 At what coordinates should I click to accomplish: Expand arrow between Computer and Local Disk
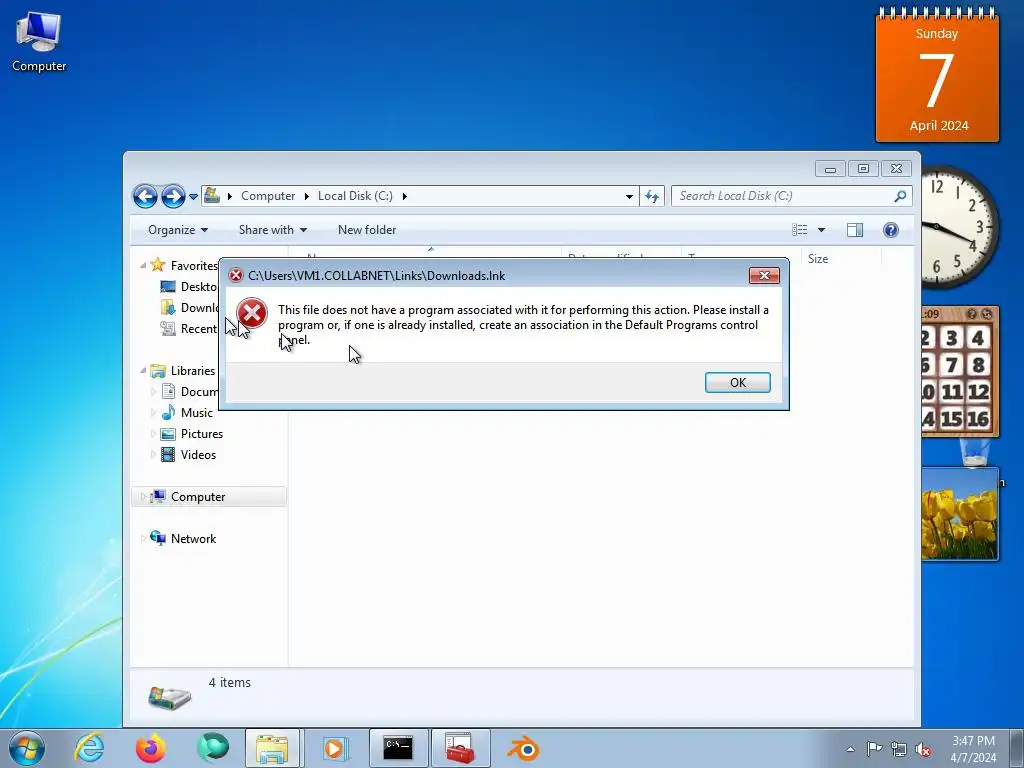tap(306, 196)
